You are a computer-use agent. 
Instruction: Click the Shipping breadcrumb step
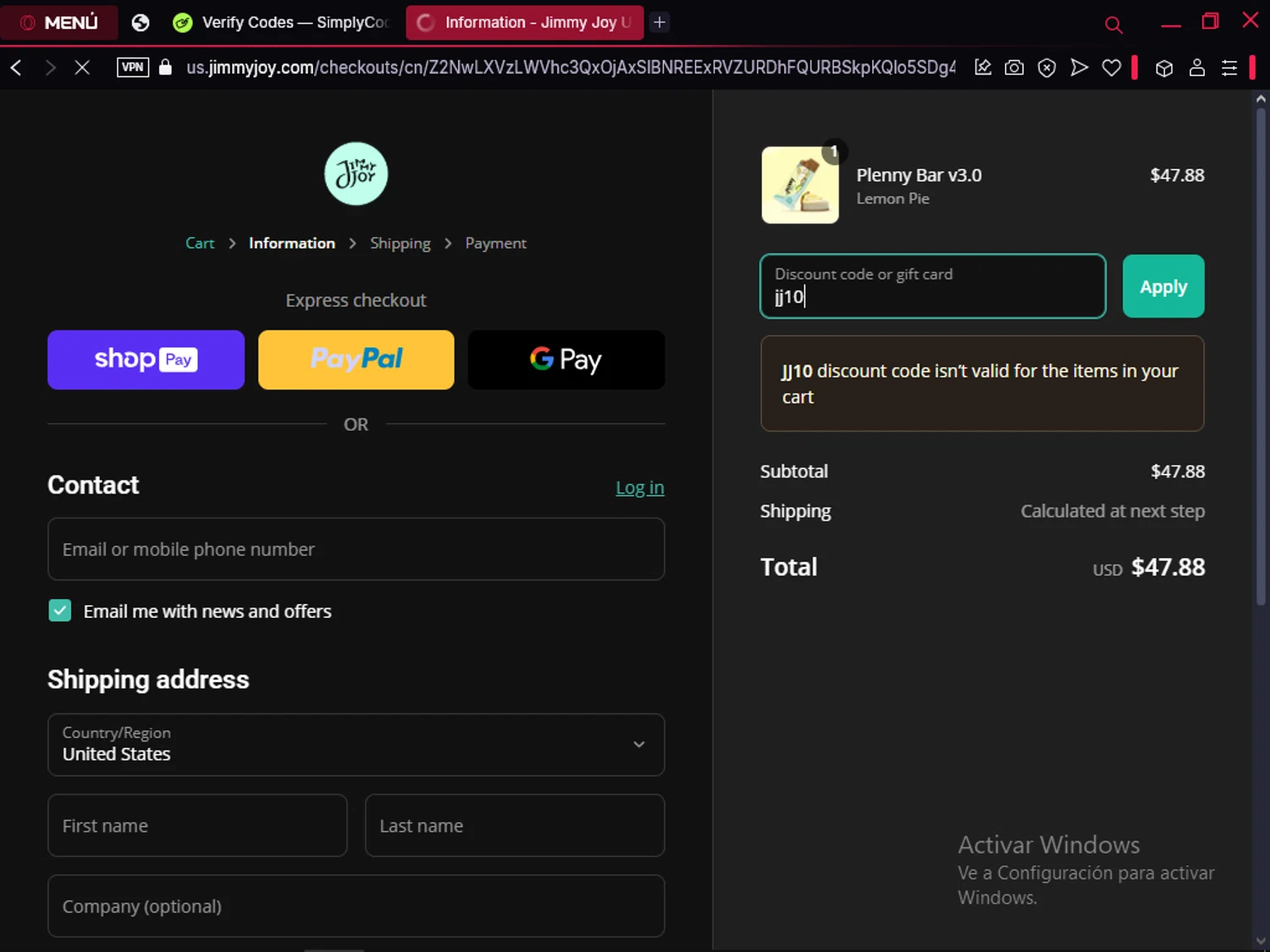(400, 244)
